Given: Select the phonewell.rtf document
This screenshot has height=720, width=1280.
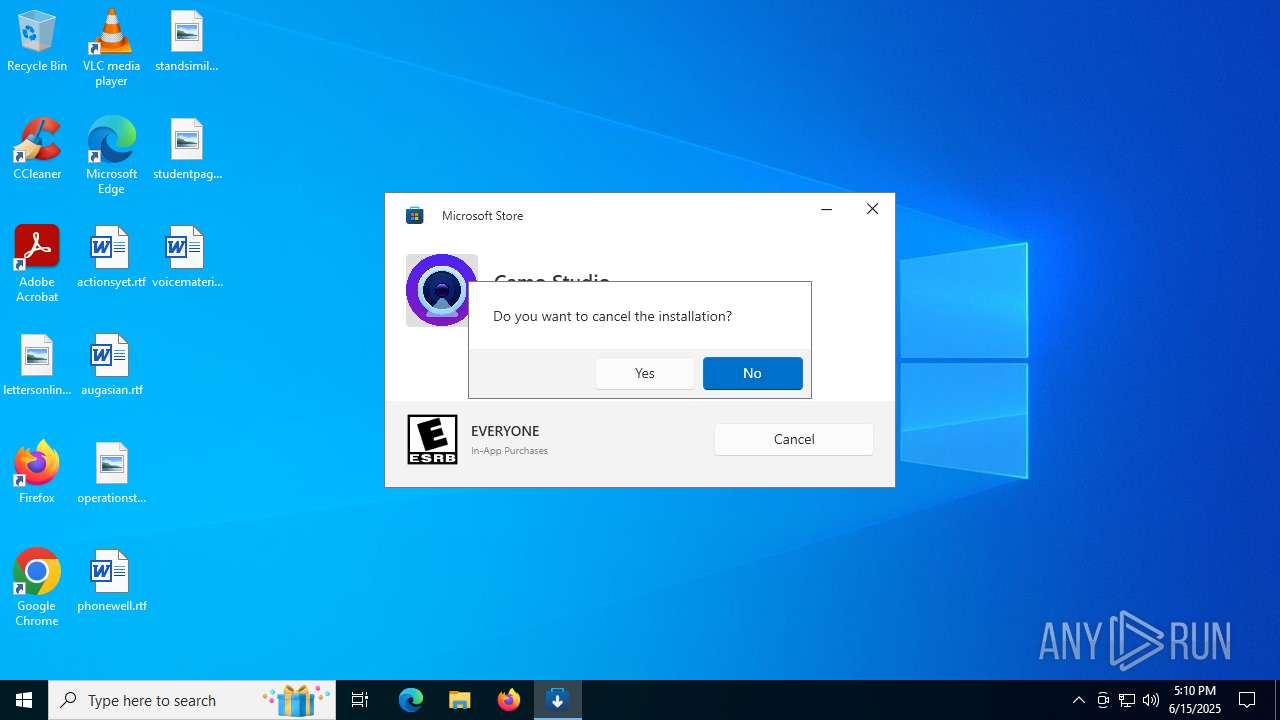Looking at the screenshot, I should point(111,581).
